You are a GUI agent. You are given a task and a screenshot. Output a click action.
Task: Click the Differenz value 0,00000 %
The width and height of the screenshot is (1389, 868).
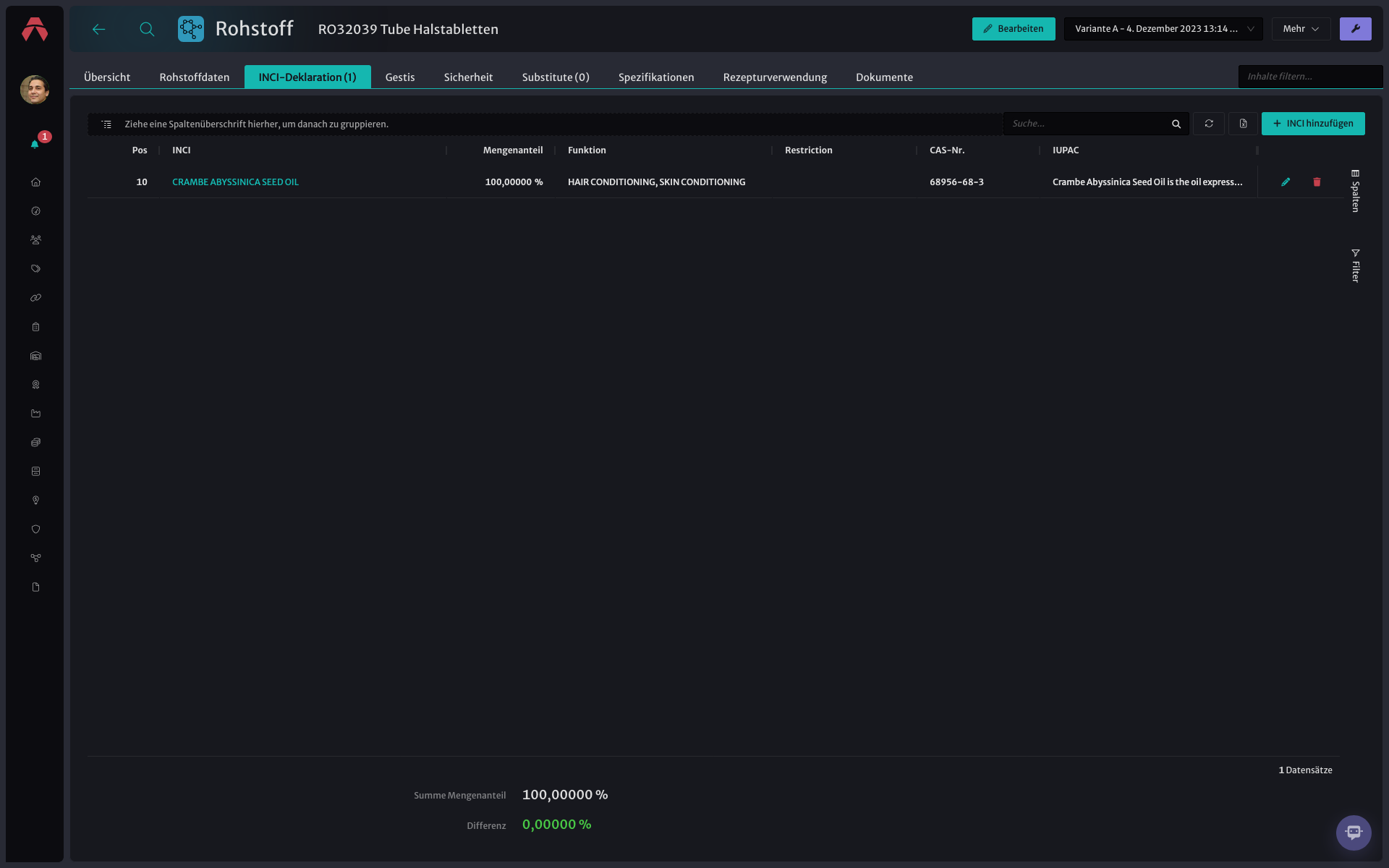[x=557, y=825]
